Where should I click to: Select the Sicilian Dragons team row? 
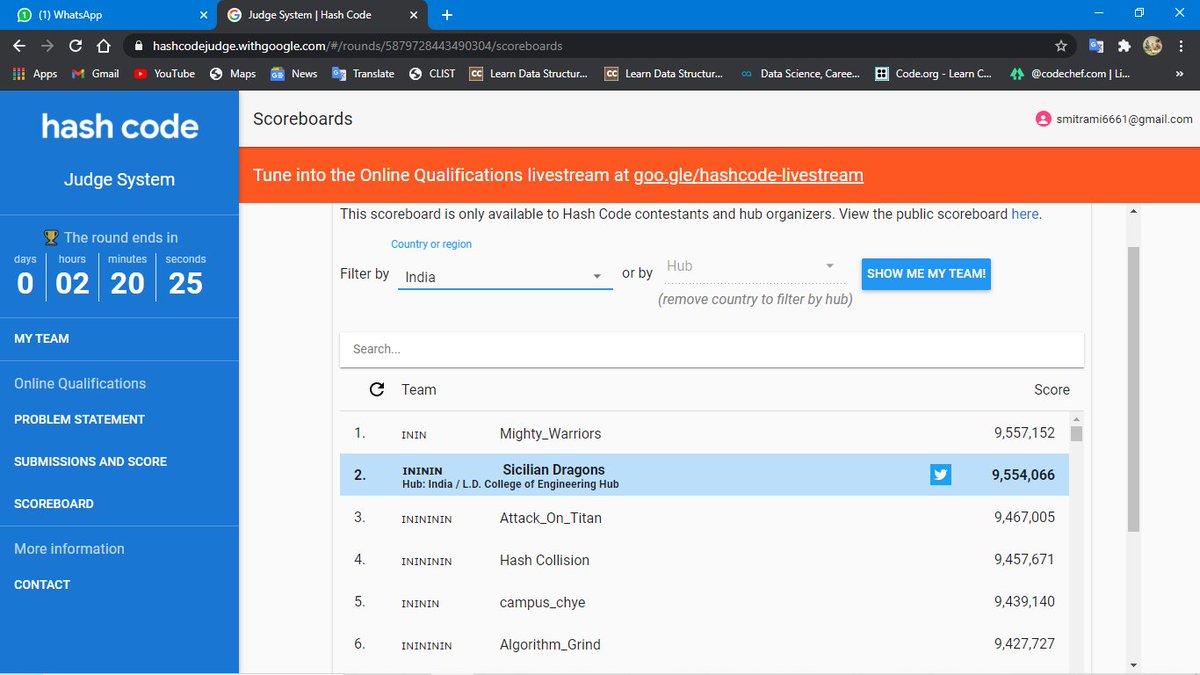tap(705, 476)
